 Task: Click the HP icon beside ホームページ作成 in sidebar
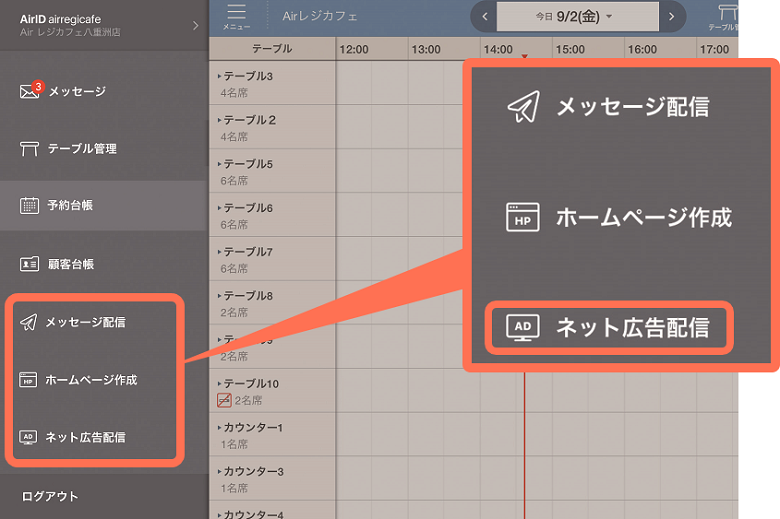coord(28,380)
